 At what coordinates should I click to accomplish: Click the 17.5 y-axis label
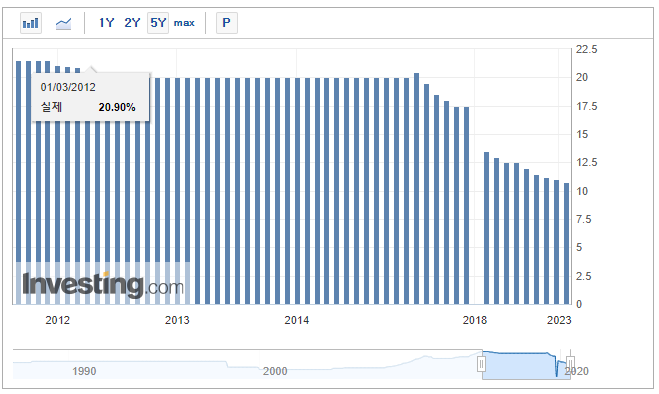pyautogui.click(x=586, y=106)
